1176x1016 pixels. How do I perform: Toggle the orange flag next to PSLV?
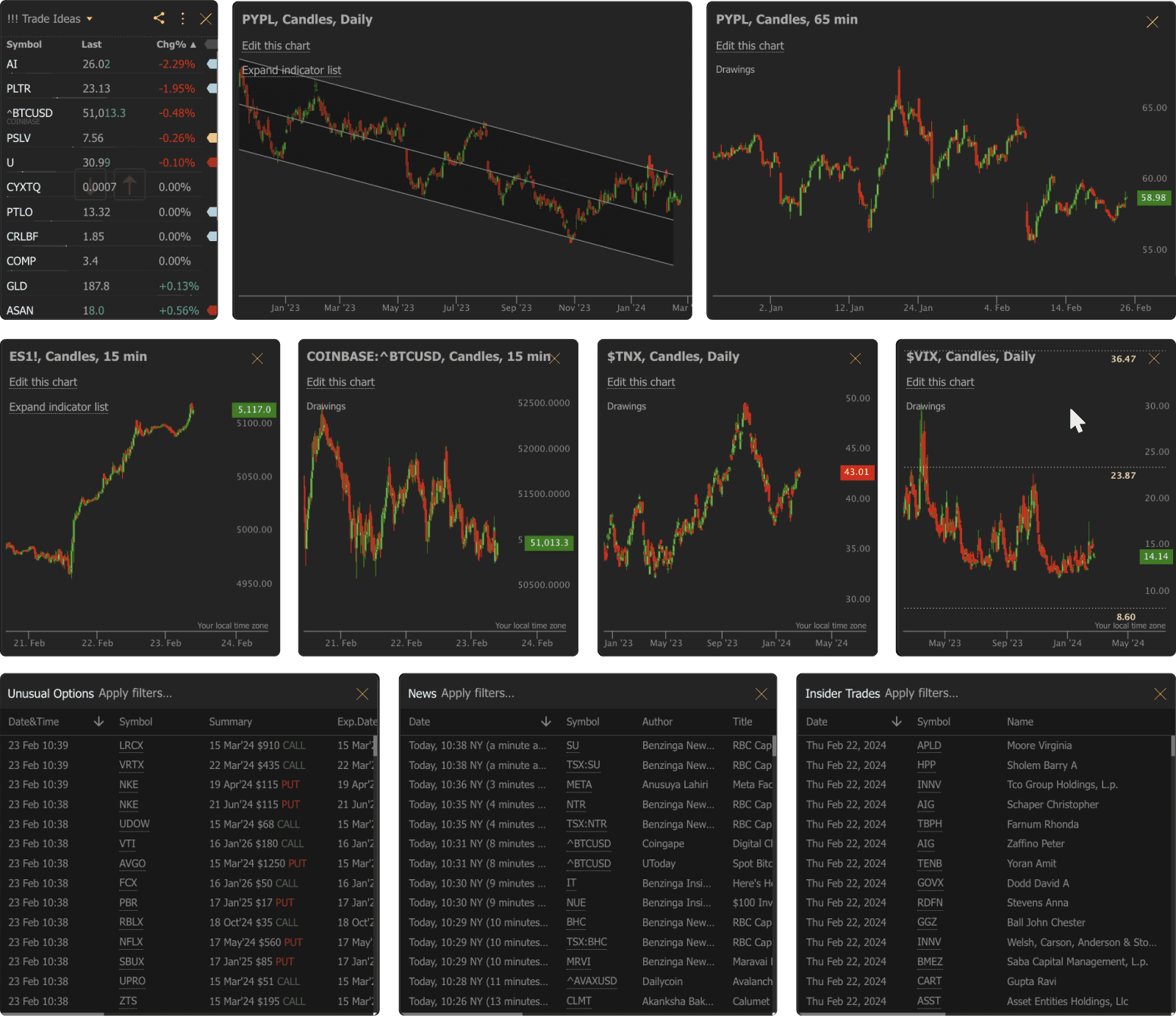[212, 137]
